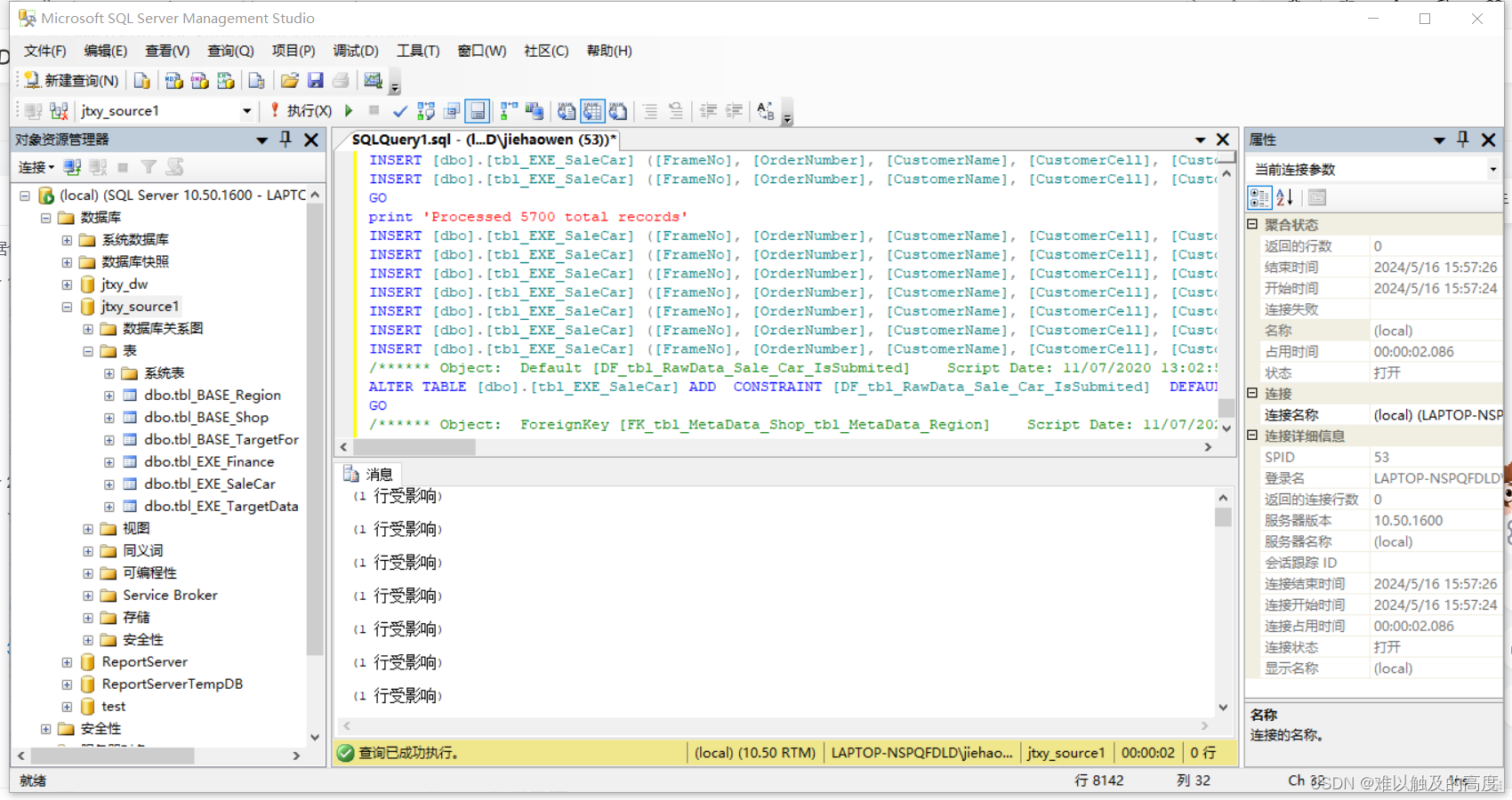Image resolution: width=1512 pixels, height=800 pixels.
Task: Select the SQLQuery1.sql editor tab
Action: coord(483,140)
